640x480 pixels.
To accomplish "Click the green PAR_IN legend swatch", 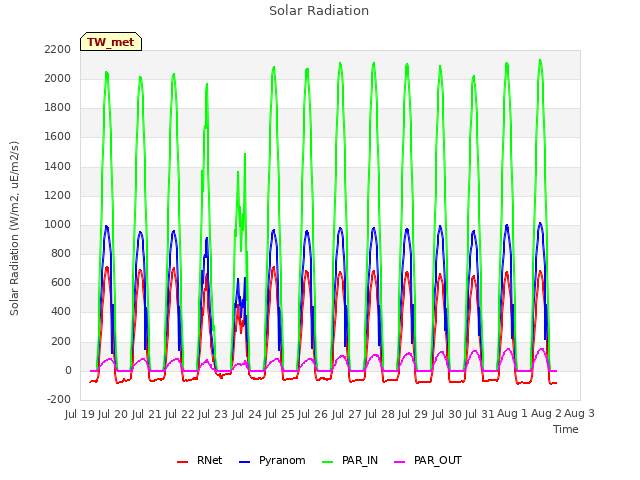I will [328, 461].
